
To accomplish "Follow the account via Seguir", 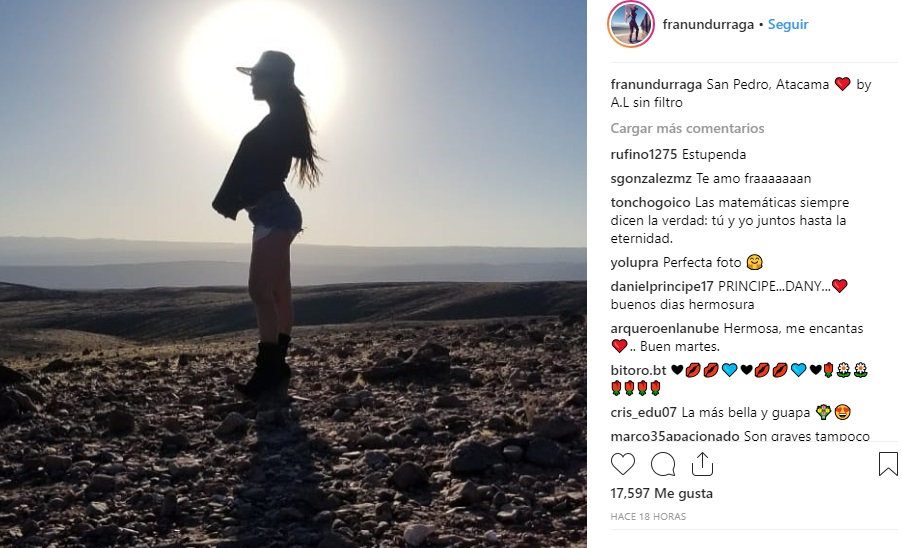I will (x=788, y=25).
